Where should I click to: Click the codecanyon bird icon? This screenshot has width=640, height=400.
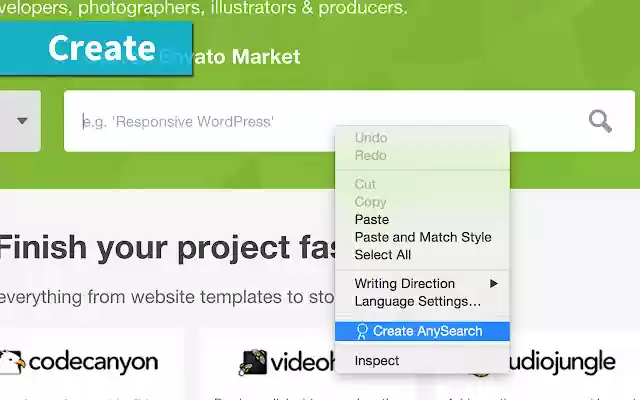(11, 362)
